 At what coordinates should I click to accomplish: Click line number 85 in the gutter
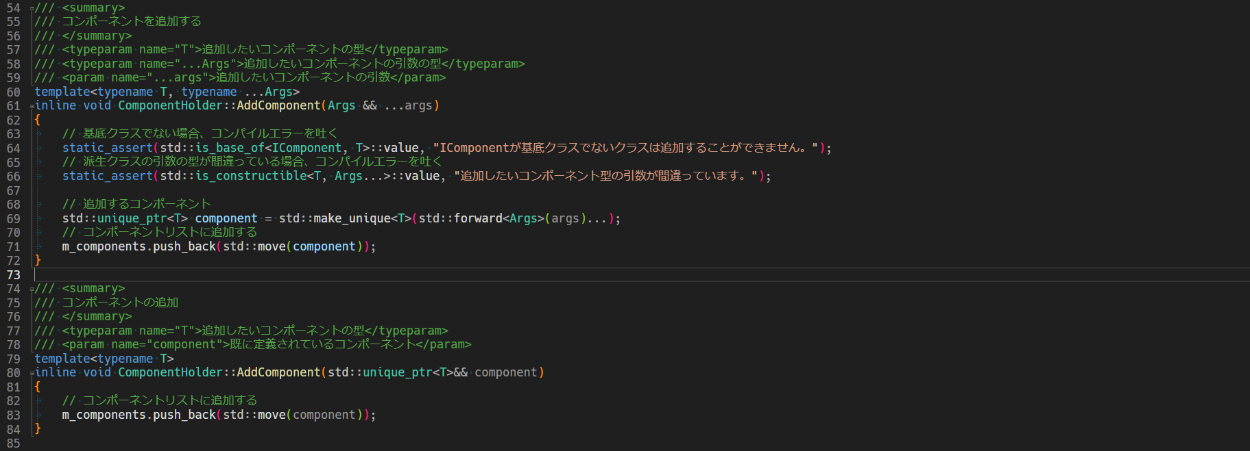12,442
